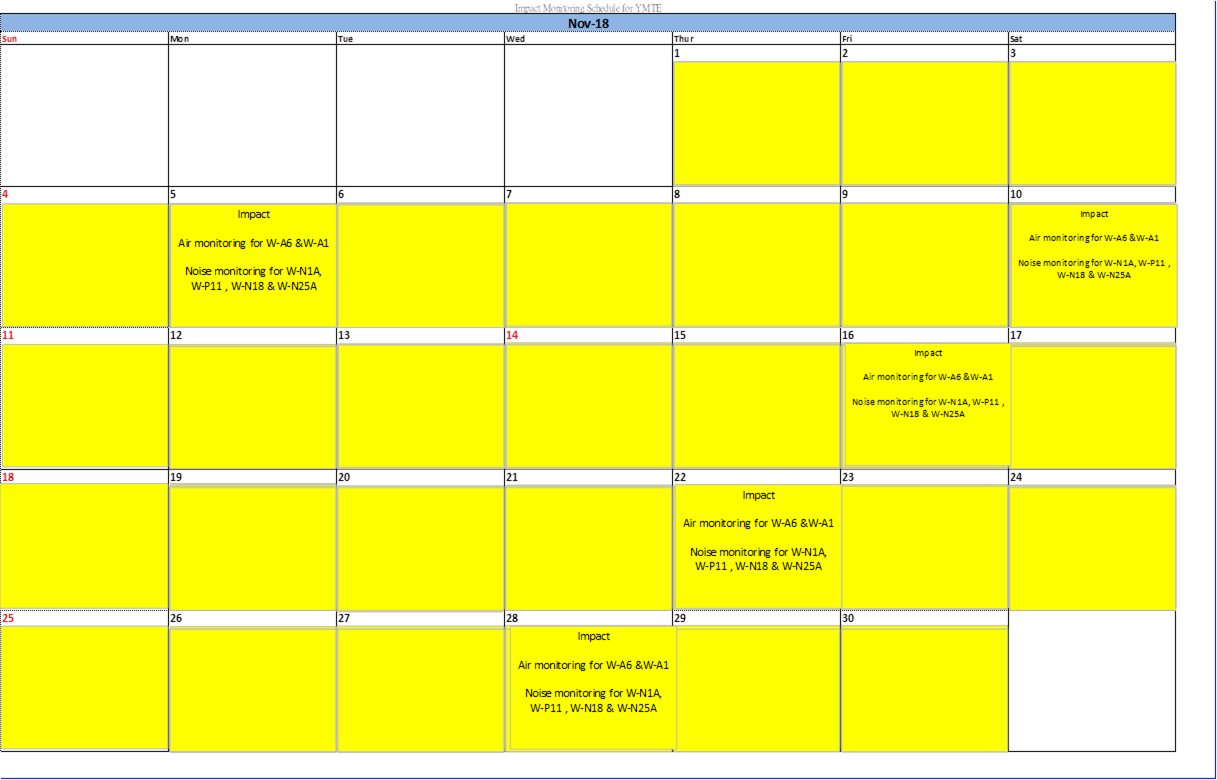Select the Monday November 12 cell
The image size is (1217, 780).
click(252, 404)
